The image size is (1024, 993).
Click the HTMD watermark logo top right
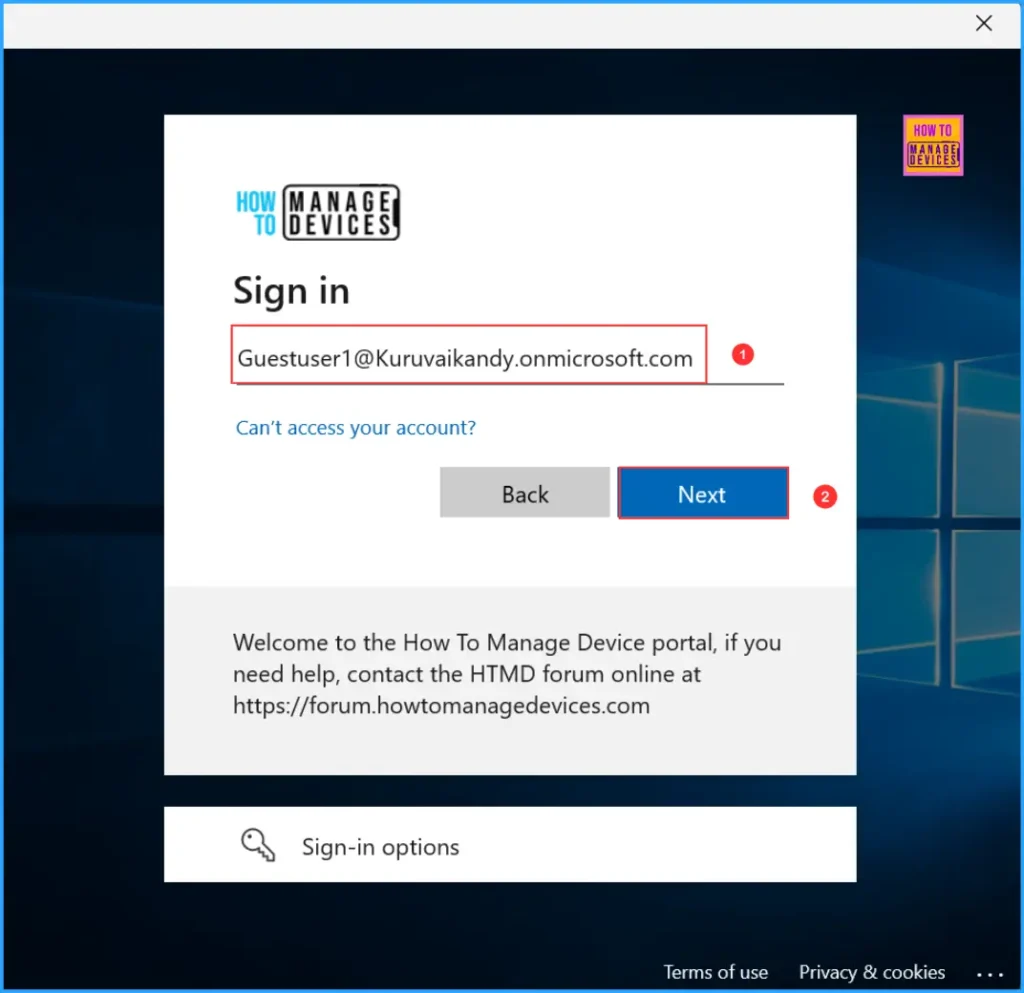coord(932,144)
